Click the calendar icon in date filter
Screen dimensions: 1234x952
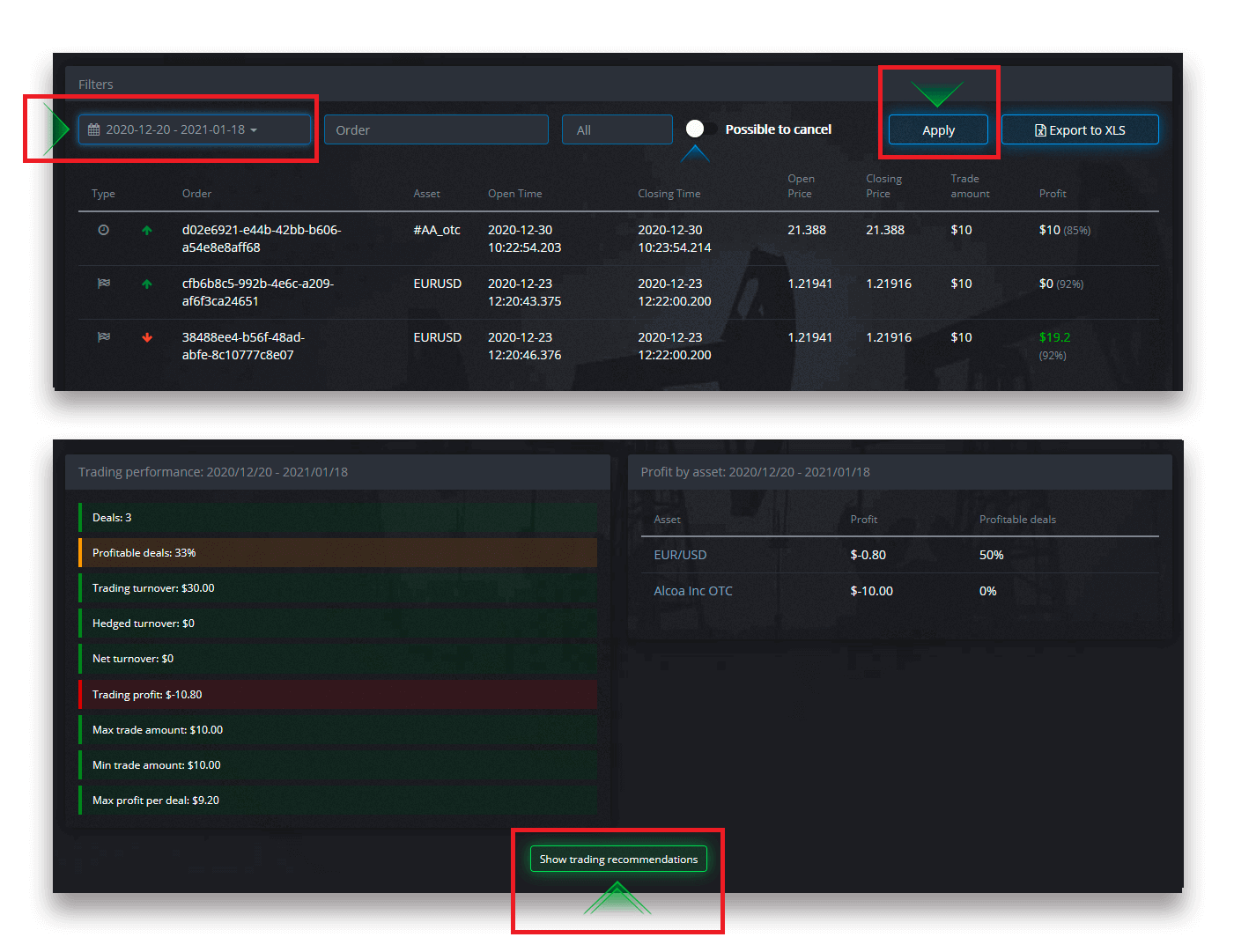point(94,129)
